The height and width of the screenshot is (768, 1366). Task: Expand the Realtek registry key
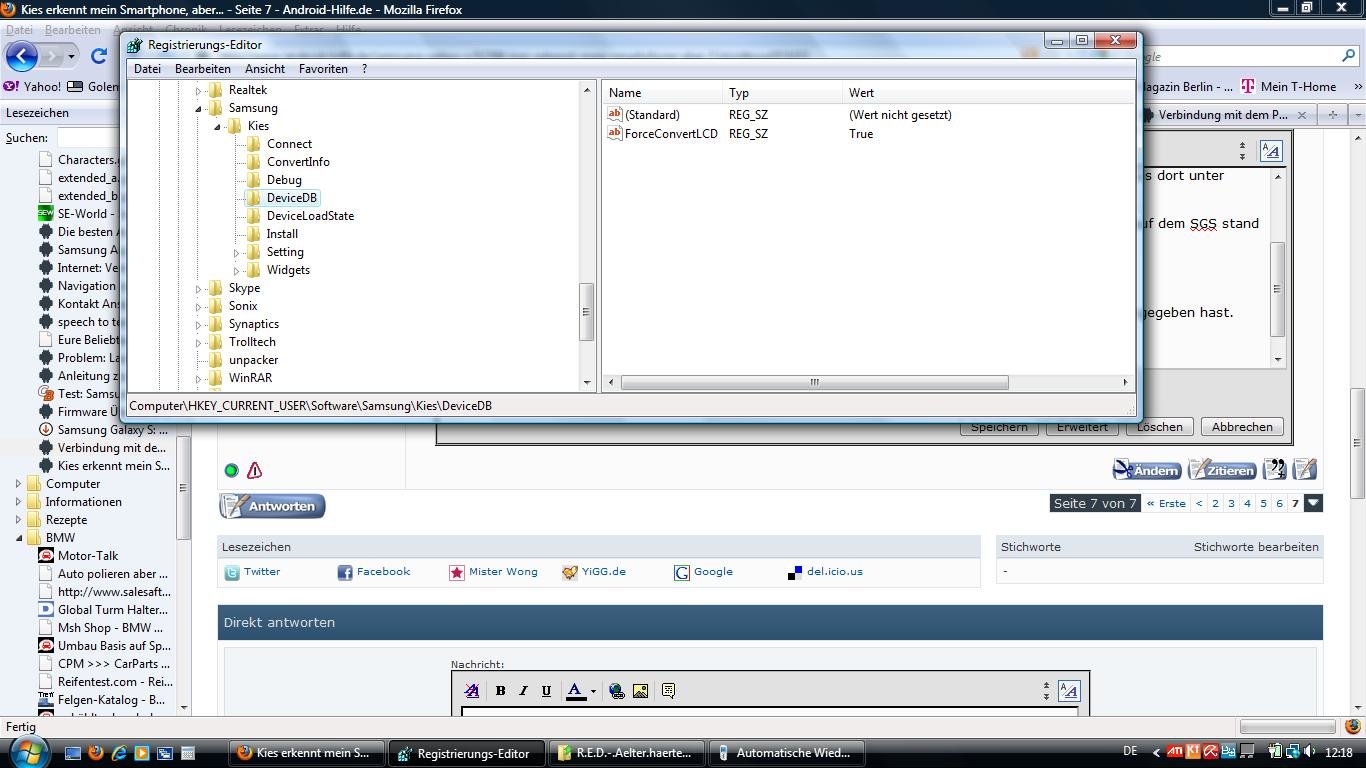click(x=198, y=90)
